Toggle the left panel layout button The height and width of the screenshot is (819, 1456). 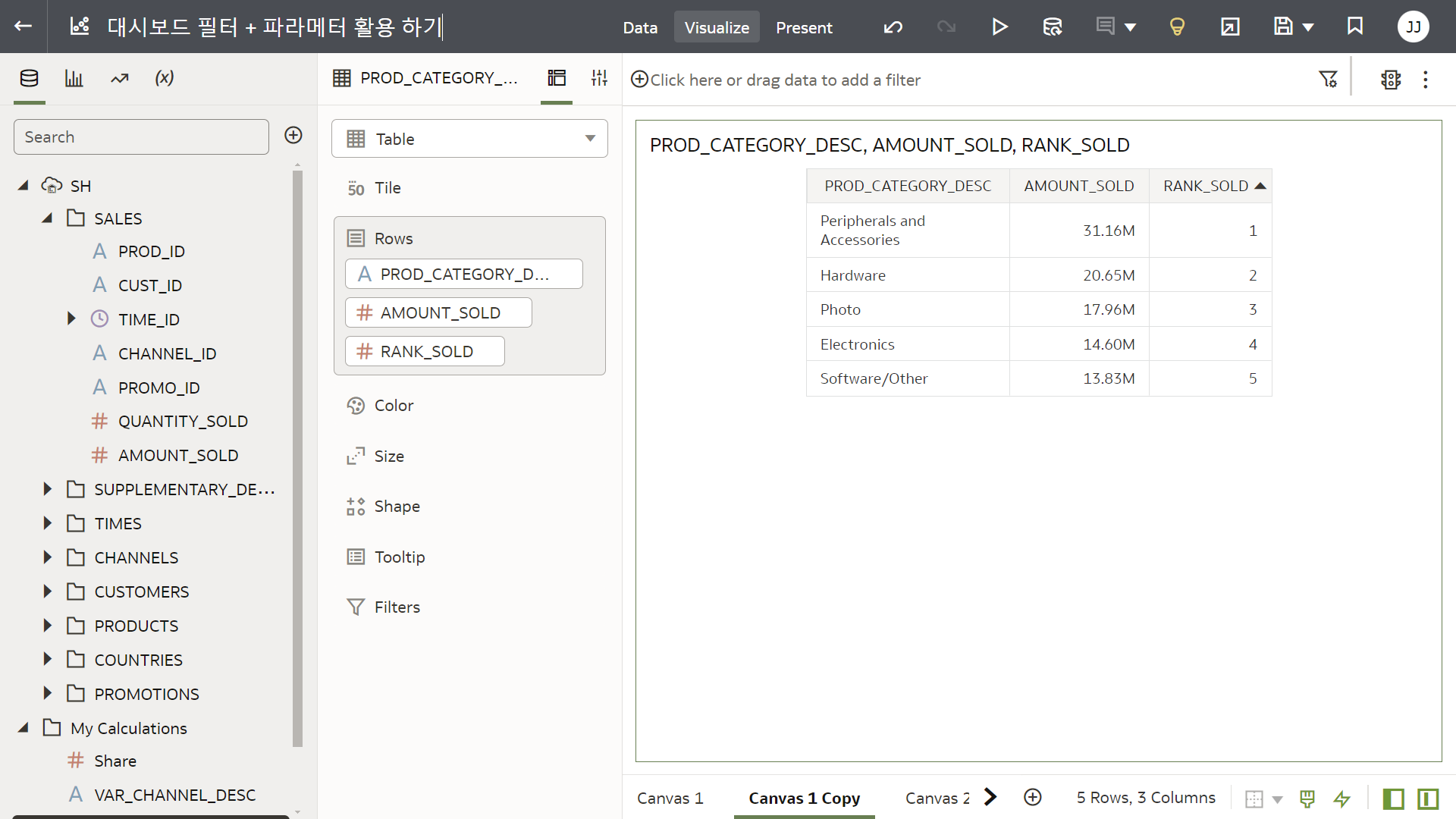coord(1393,799)
